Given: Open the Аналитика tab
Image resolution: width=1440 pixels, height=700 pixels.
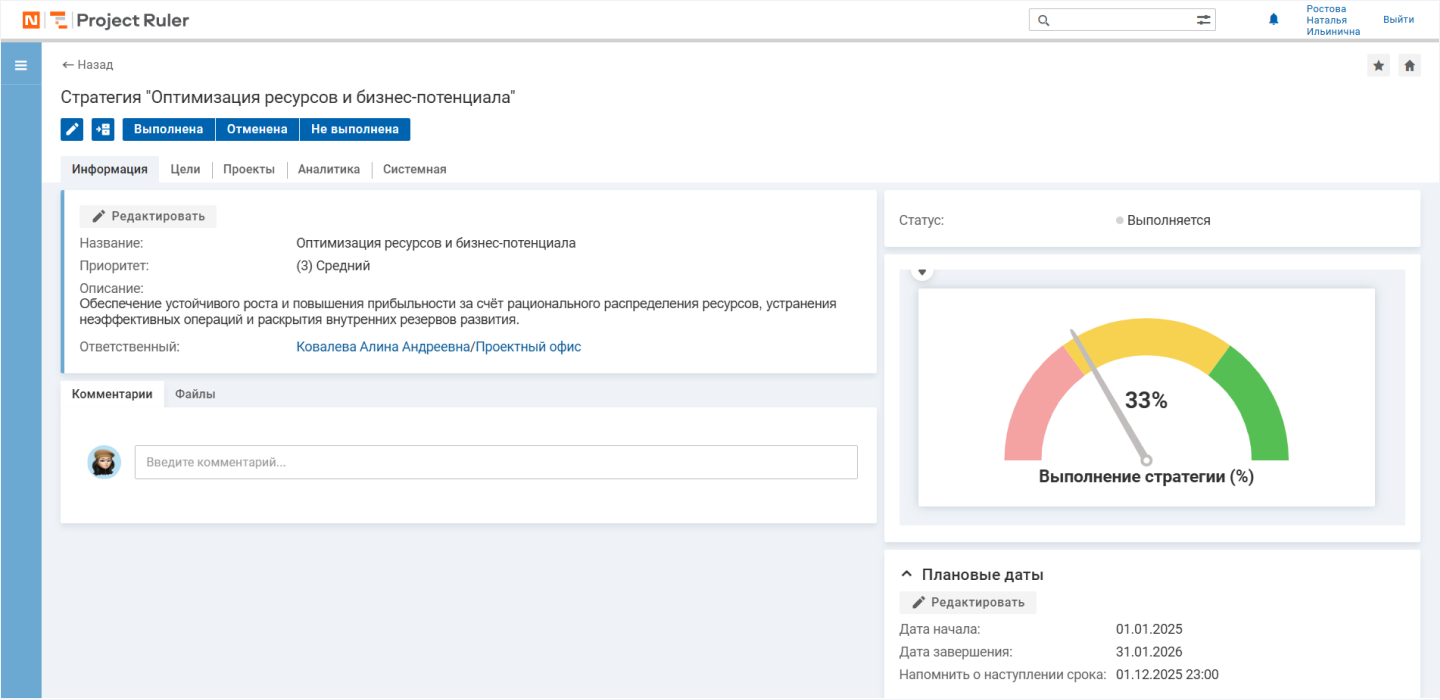Looking at the screenshot, I should point(328,169).
